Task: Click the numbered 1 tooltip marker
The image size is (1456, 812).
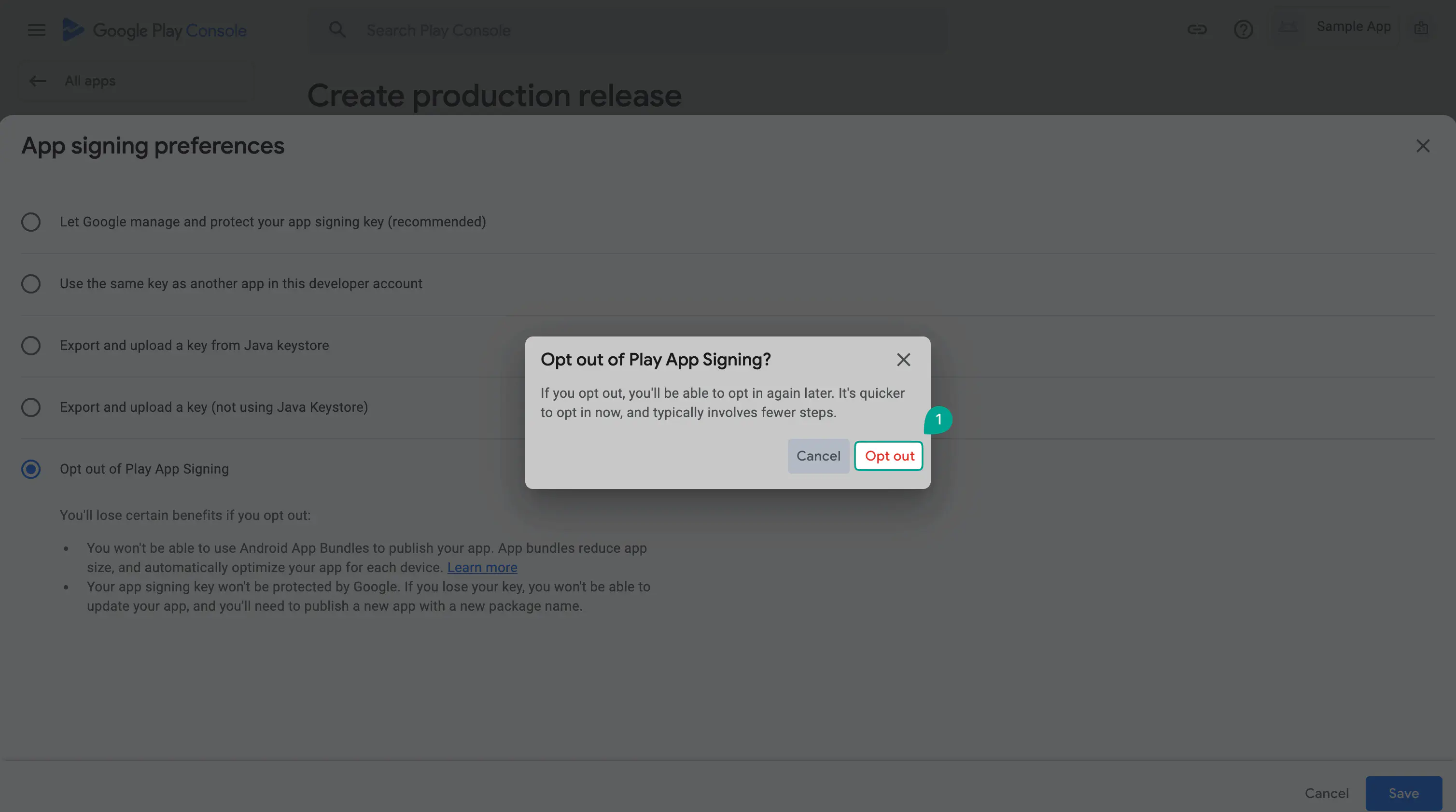Action: [x=938, y=420]
